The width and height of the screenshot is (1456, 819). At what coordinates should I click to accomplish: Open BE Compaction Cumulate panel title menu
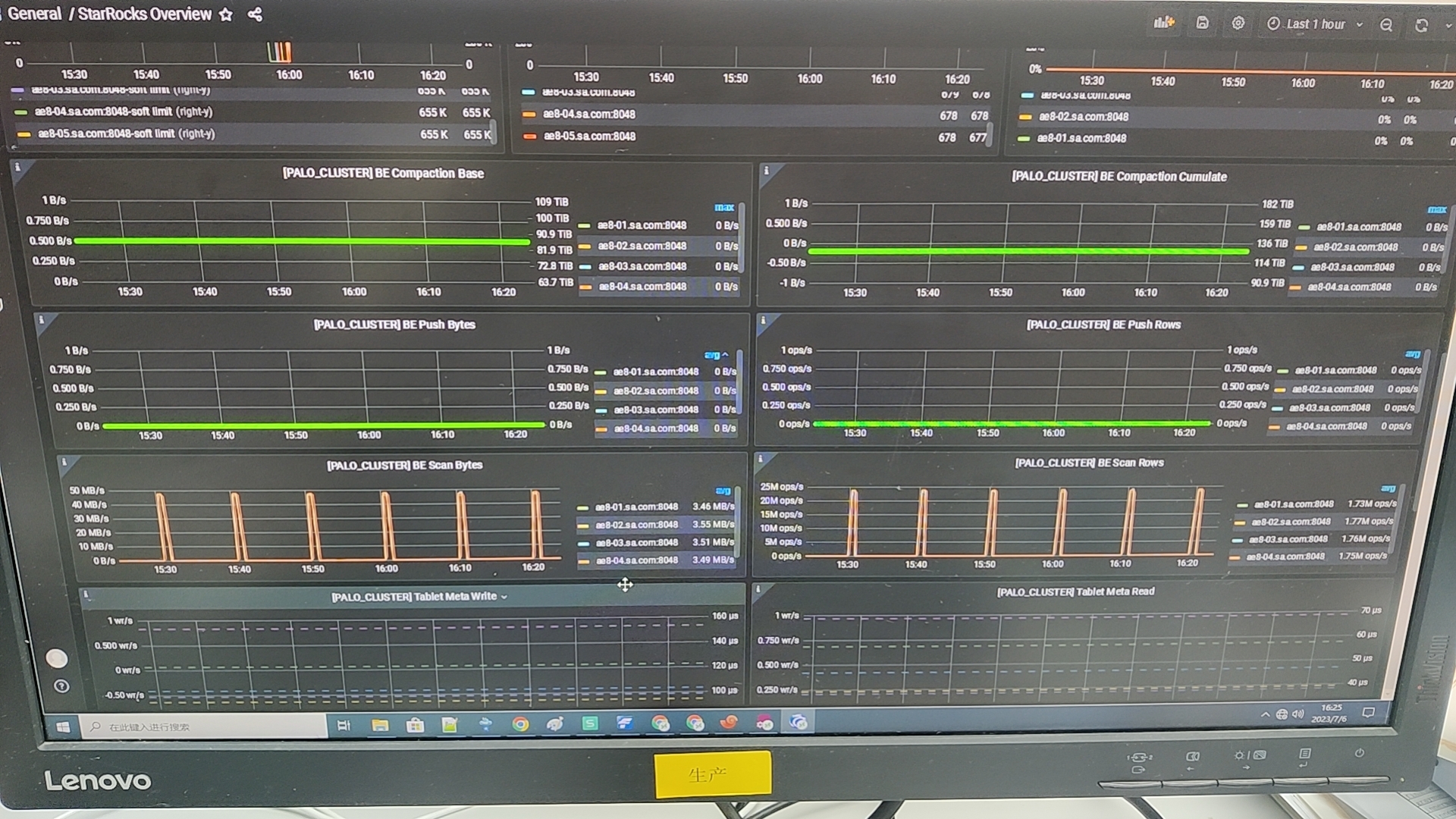(x=1119, y=177)
